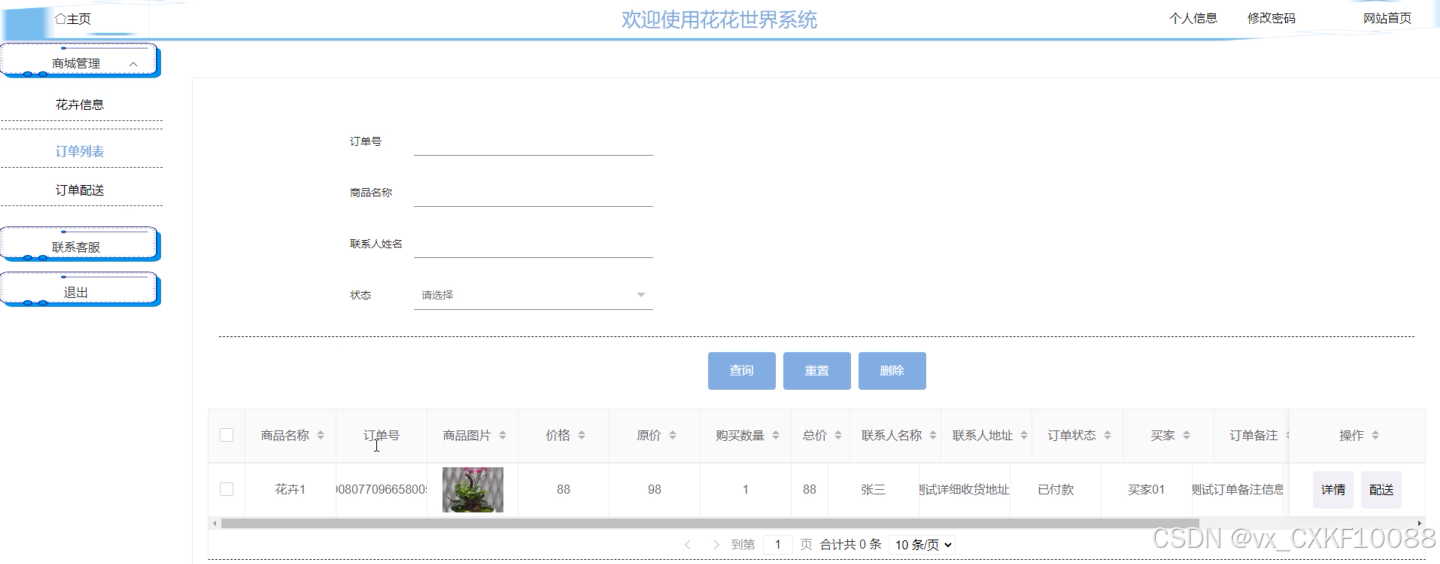
Task: Click the 退出 logout button
Action: coord(78,291)
